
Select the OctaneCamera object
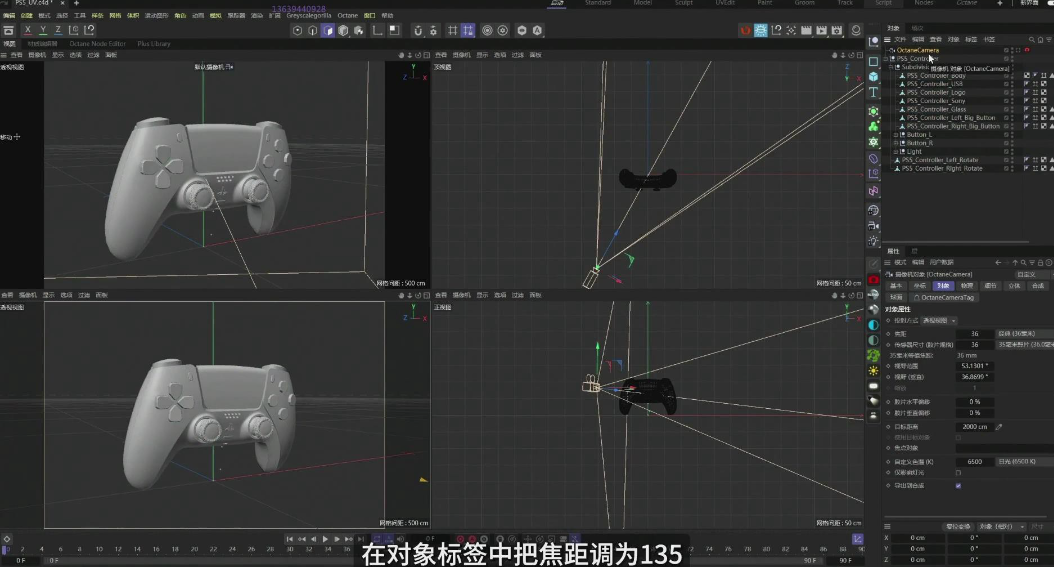[x=918, y=50]
